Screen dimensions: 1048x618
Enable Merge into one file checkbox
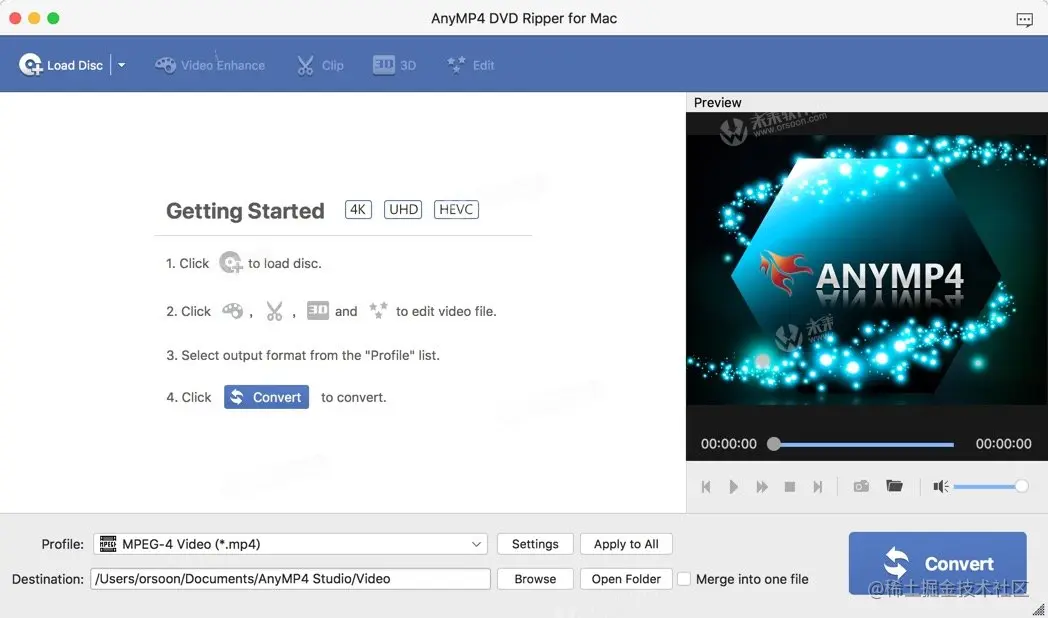pyautogui.click(x=684, y=579)
